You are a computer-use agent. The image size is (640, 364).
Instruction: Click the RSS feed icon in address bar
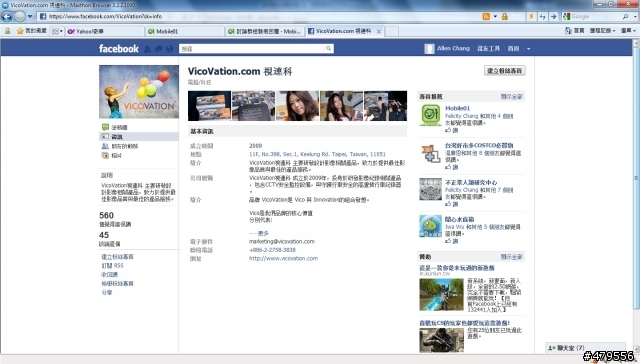pos(486,16)
